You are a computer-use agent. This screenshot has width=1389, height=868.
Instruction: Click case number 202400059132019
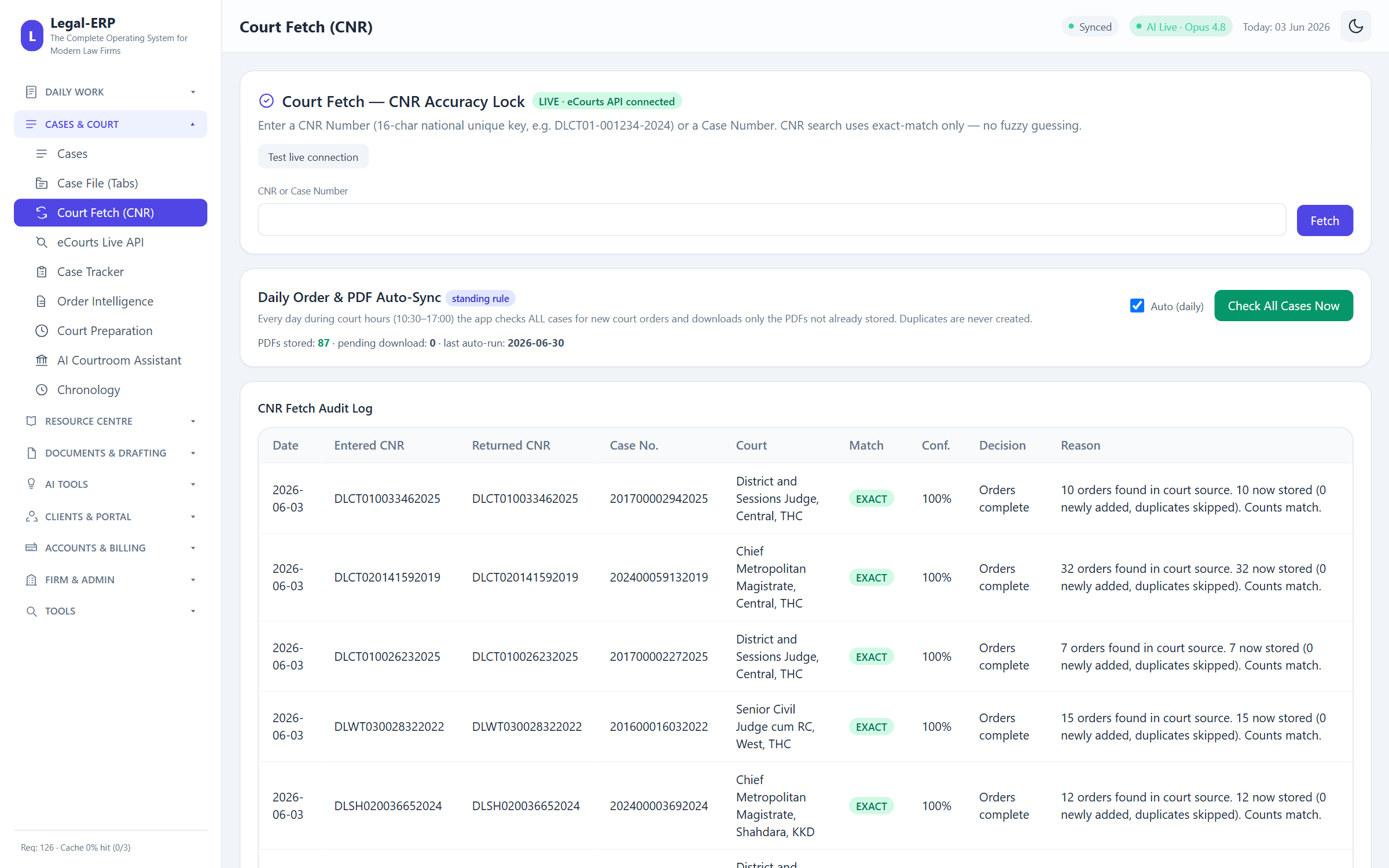coord(659,577)
